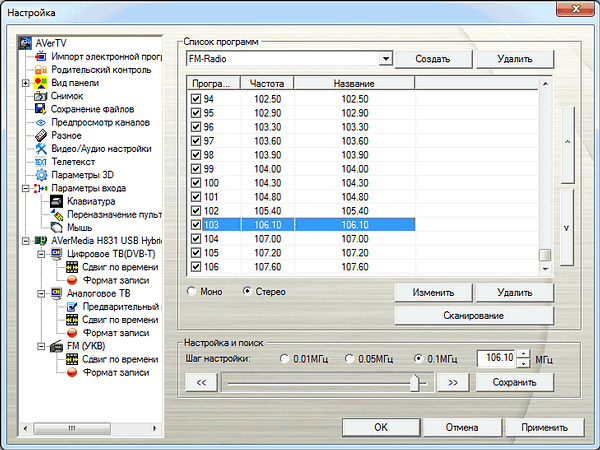Screen dimensions: 600x450
Task: Select 0.01МГц tuning step
Action: point(284,359)
